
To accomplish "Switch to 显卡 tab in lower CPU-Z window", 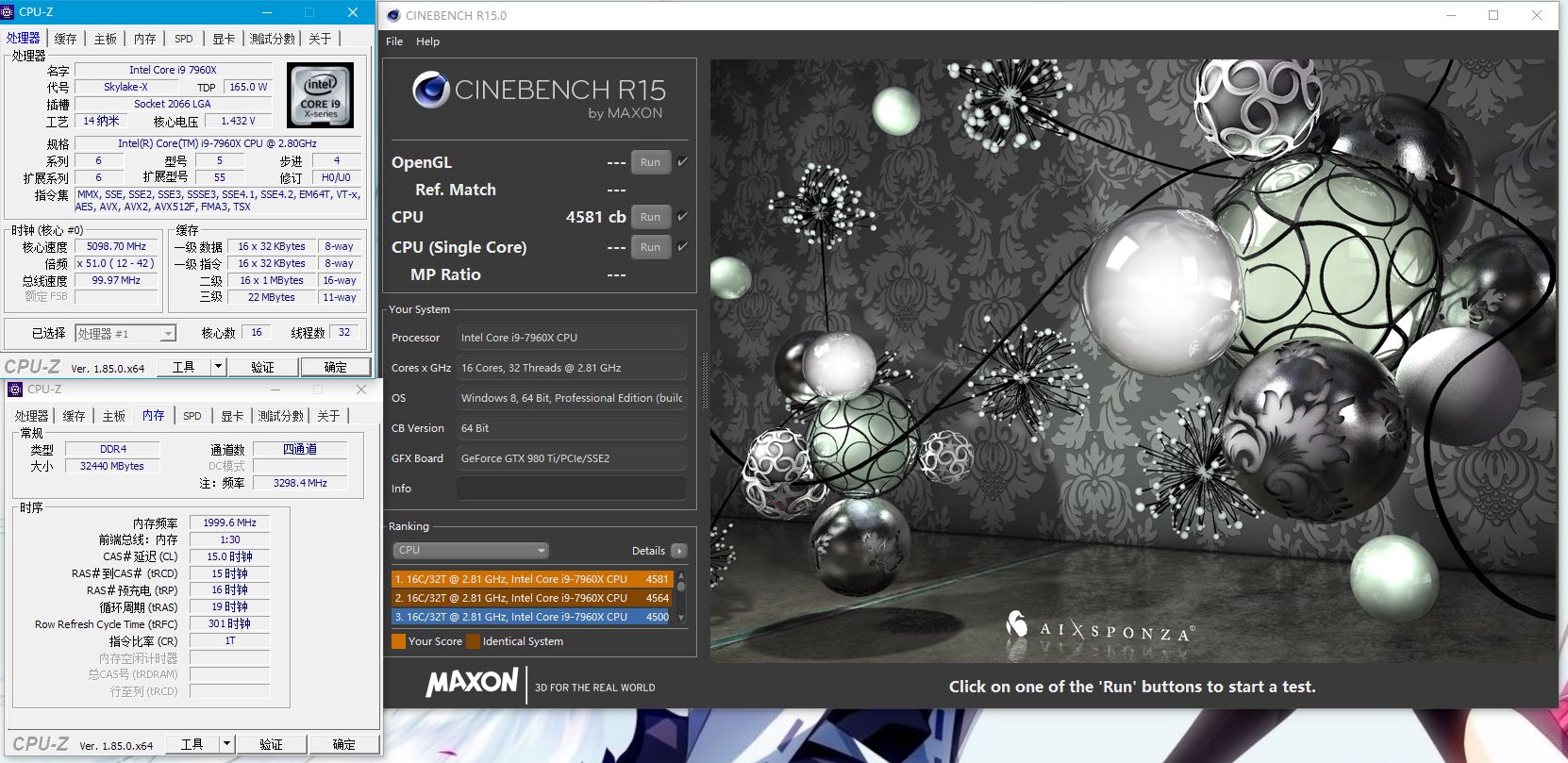I will pyautogui.click(x=232, y=416).
